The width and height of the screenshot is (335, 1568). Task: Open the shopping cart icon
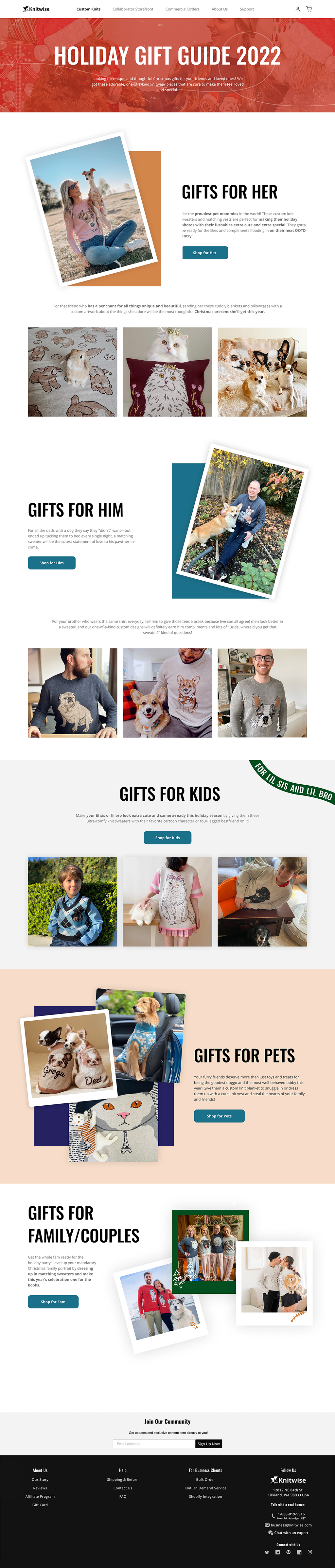point(309,9)
